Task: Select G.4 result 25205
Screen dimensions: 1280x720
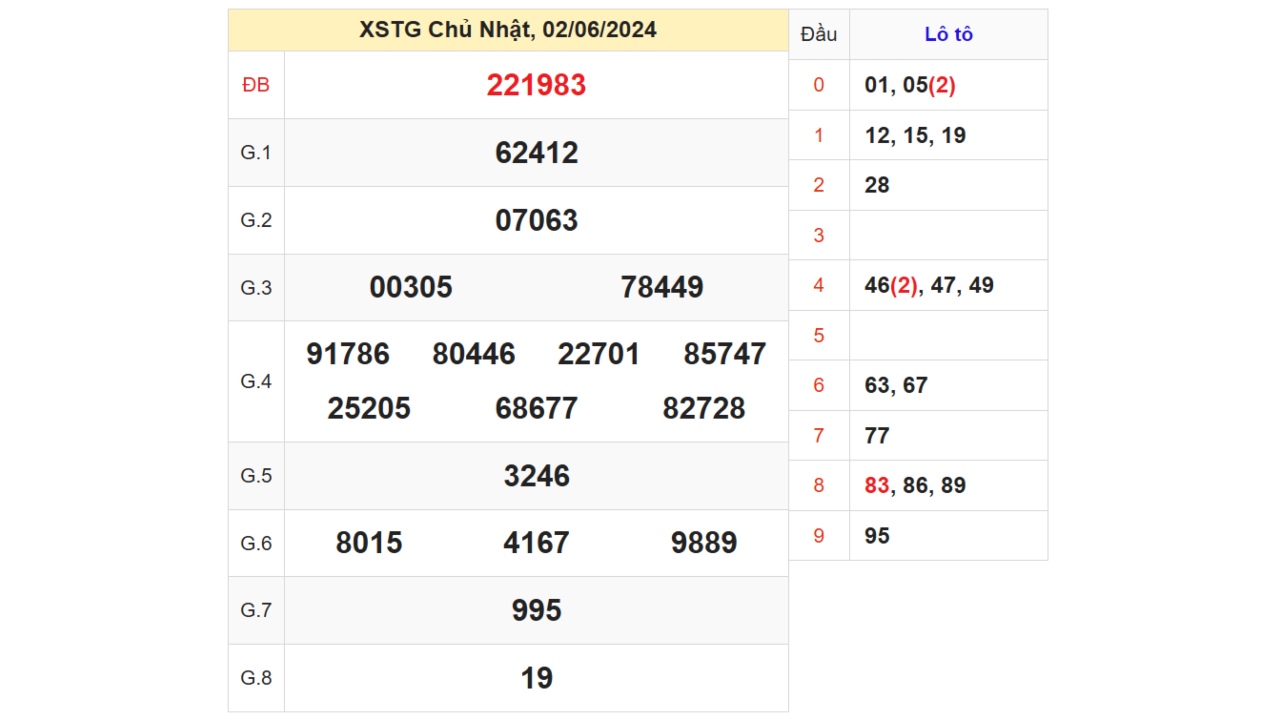Action: pyautogui.click(x=369, y=409)
